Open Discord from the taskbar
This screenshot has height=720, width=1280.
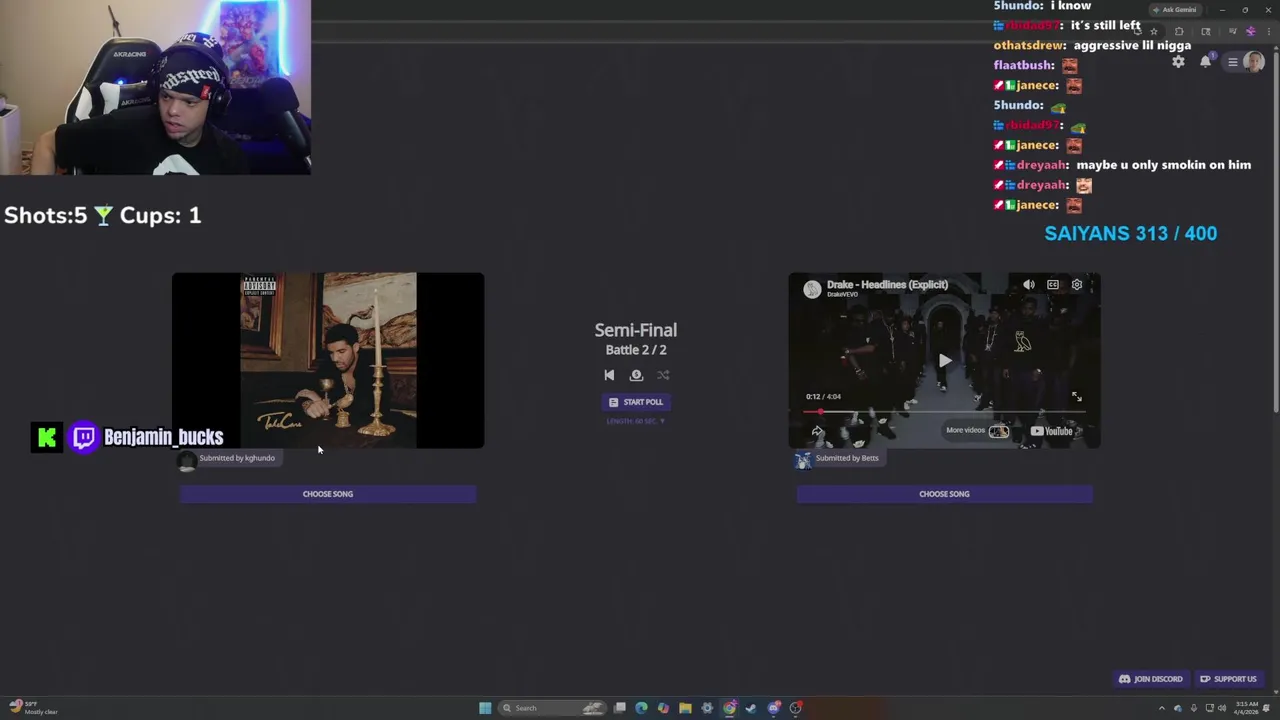774,708
